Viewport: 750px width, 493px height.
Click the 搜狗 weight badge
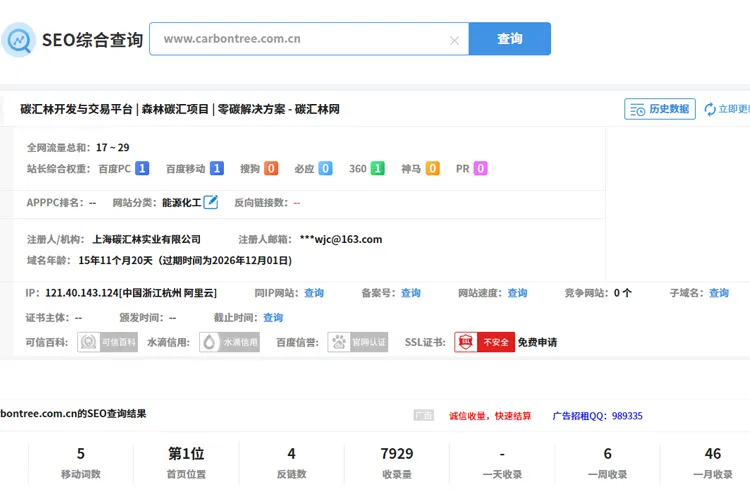click(271, 169)
